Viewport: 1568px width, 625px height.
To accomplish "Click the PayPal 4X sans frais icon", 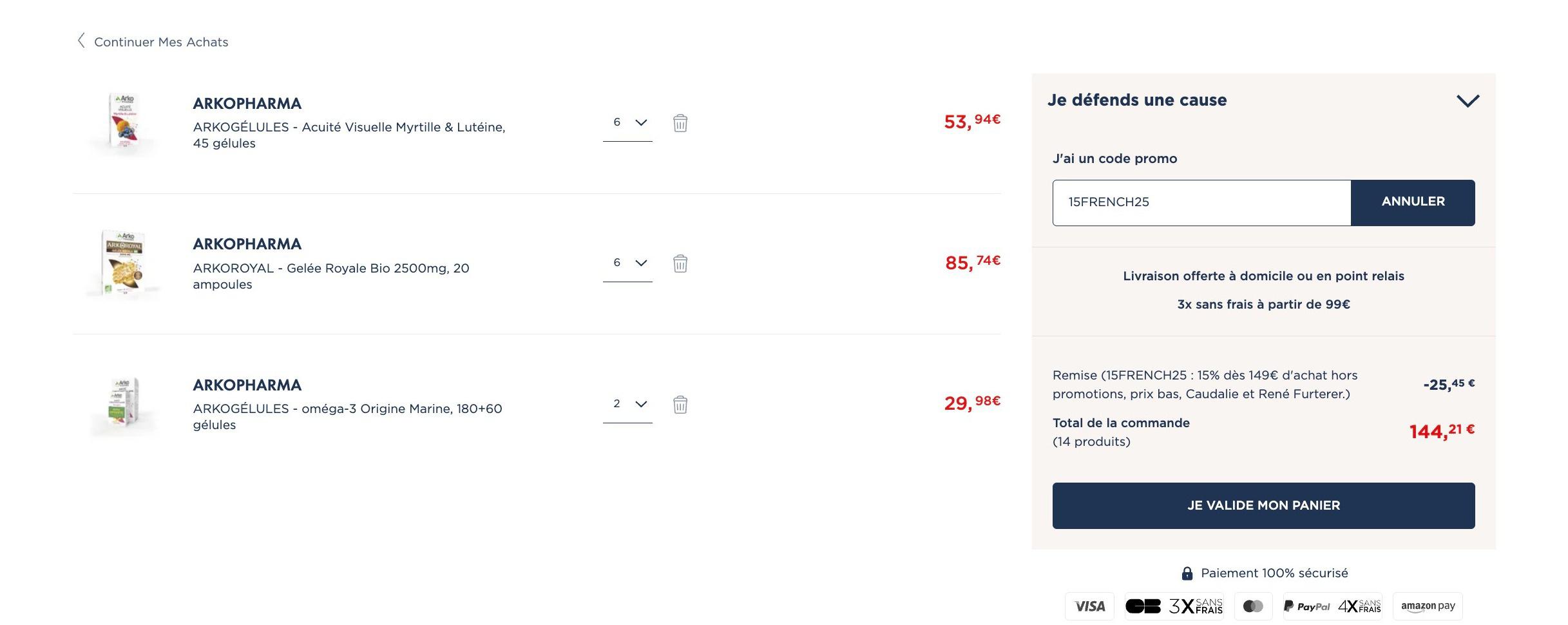I will pos(1332,606).
